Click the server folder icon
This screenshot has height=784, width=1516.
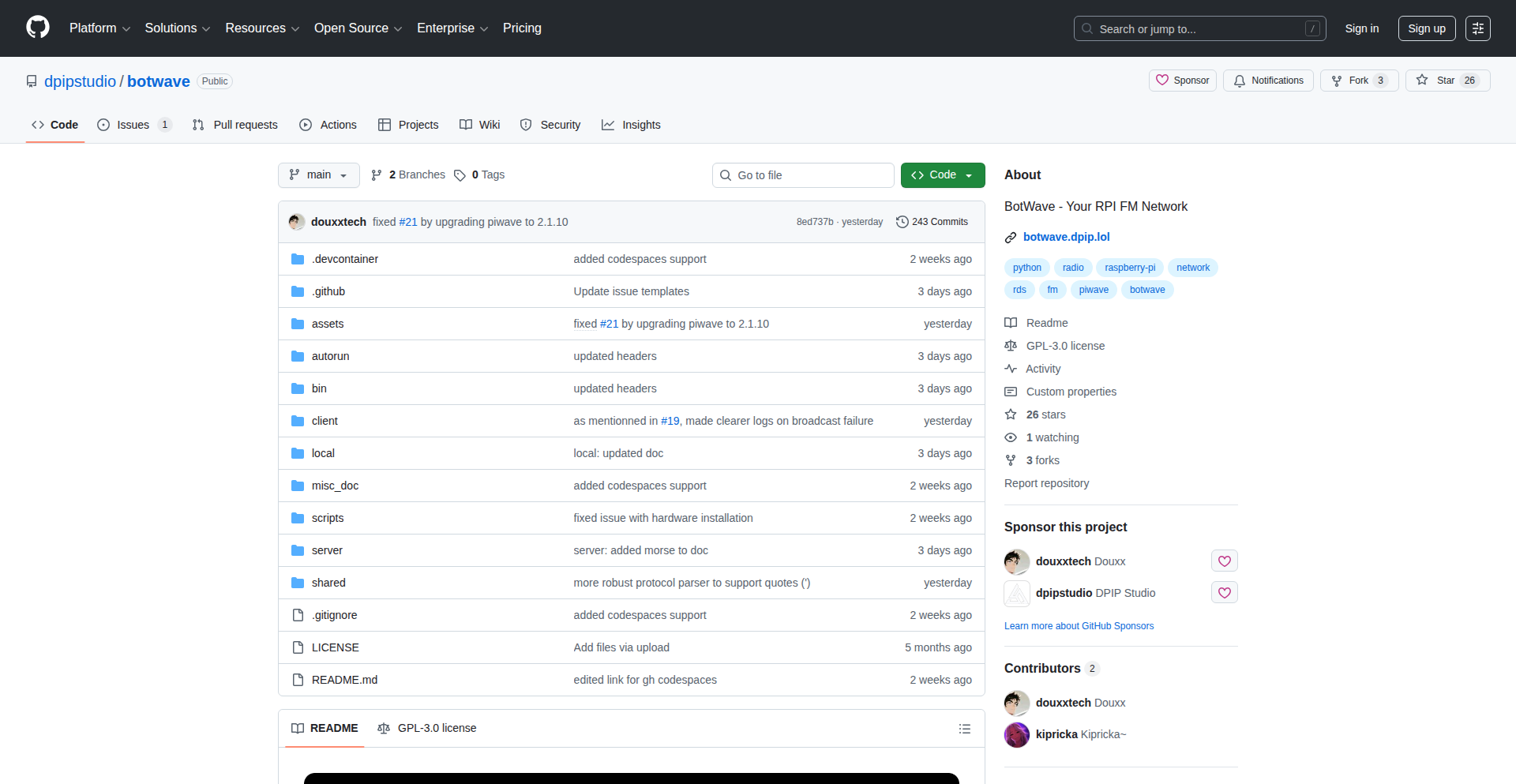(x=298, y=550)
